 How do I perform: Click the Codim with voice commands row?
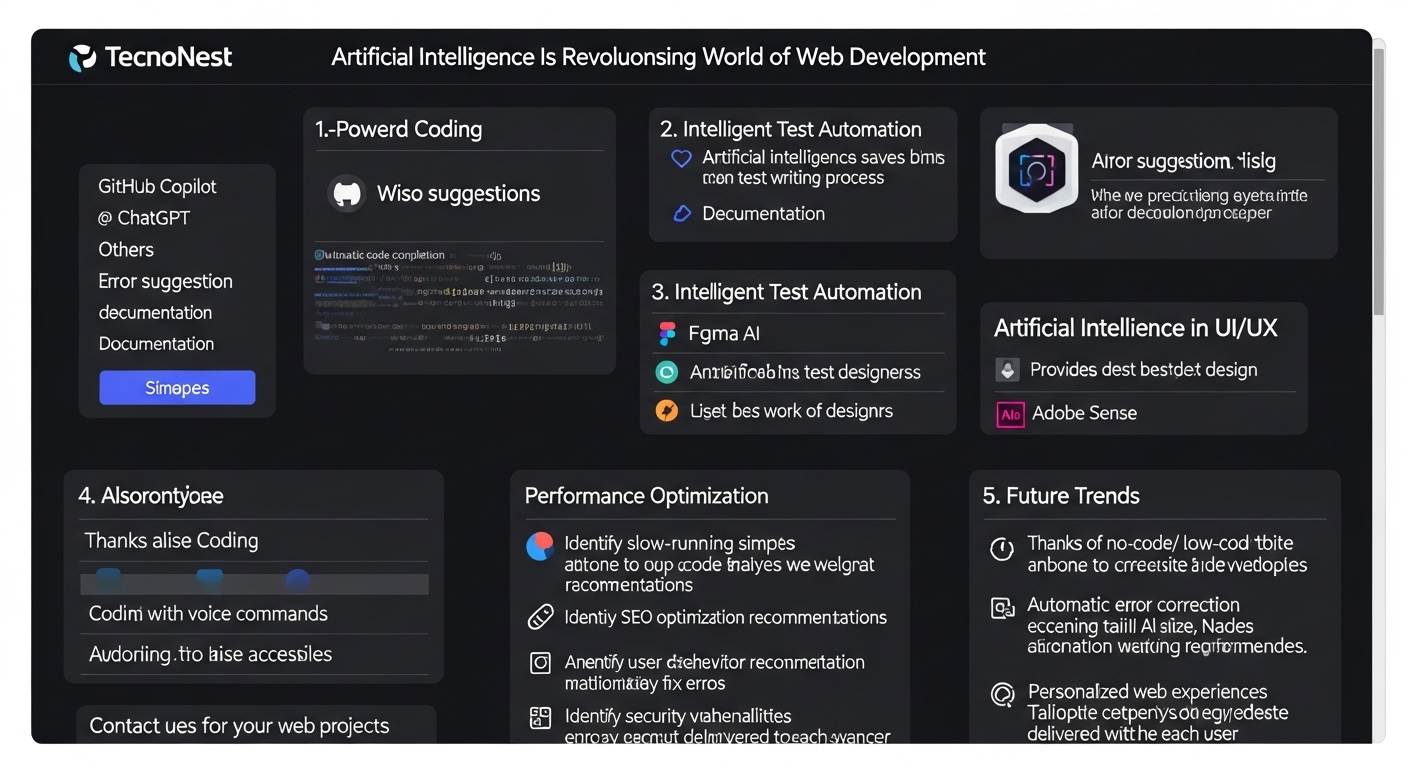(x=208, y=614)
